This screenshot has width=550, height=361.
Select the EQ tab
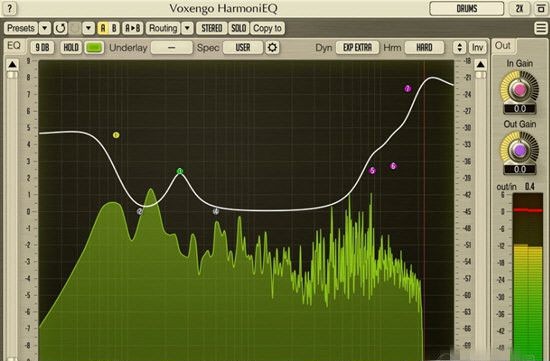coord(14,46)
